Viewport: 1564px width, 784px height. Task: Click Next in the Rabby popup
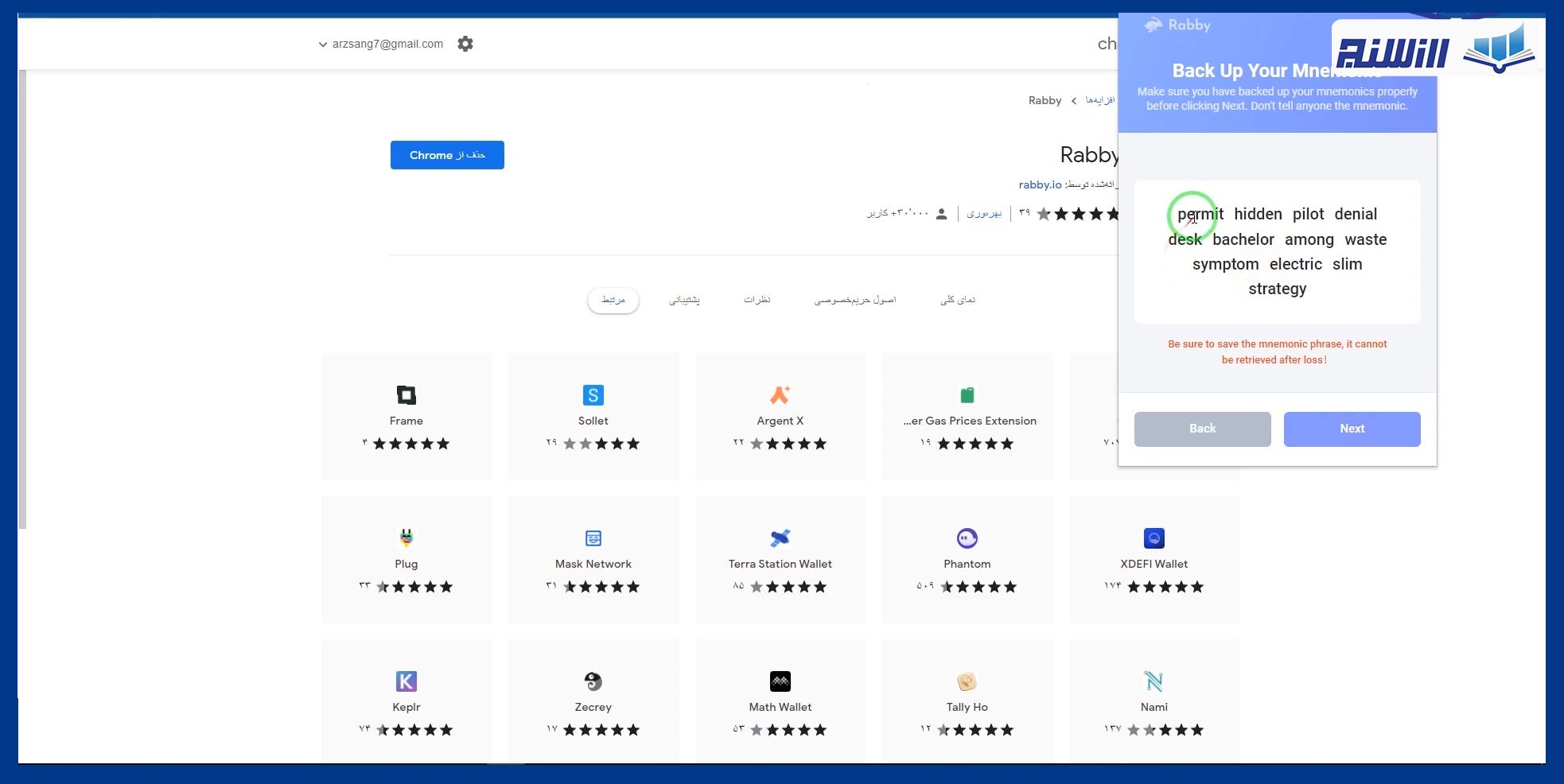(1352, 429)
